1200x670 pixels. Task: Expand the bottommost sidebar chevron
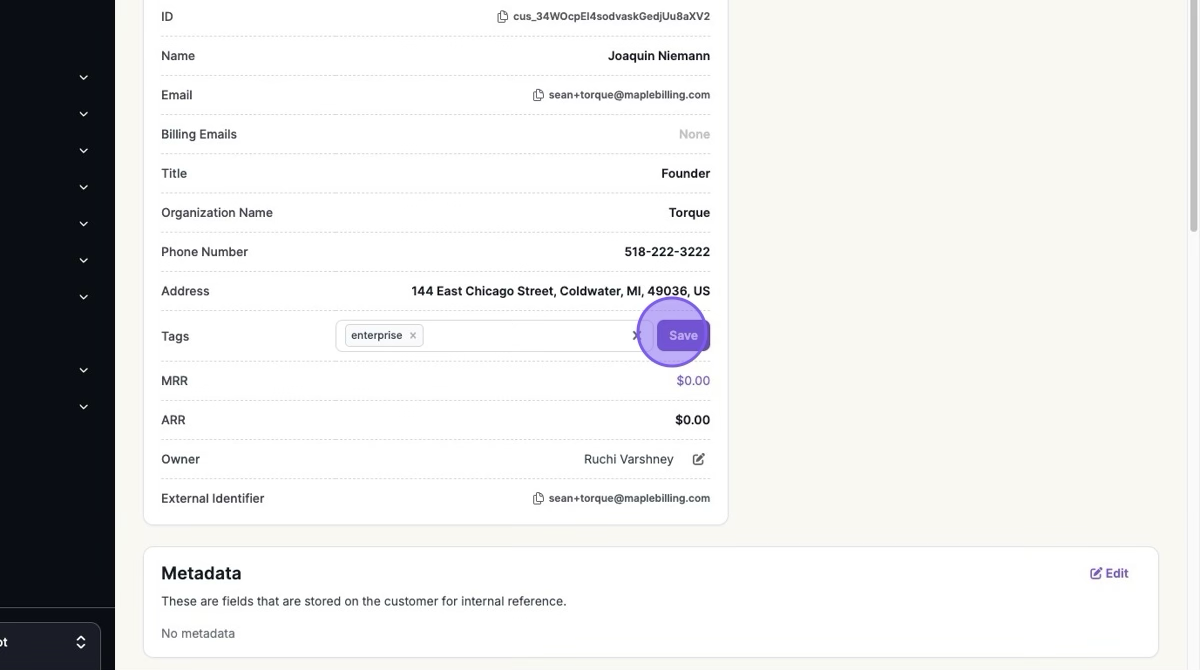(84, 407)
